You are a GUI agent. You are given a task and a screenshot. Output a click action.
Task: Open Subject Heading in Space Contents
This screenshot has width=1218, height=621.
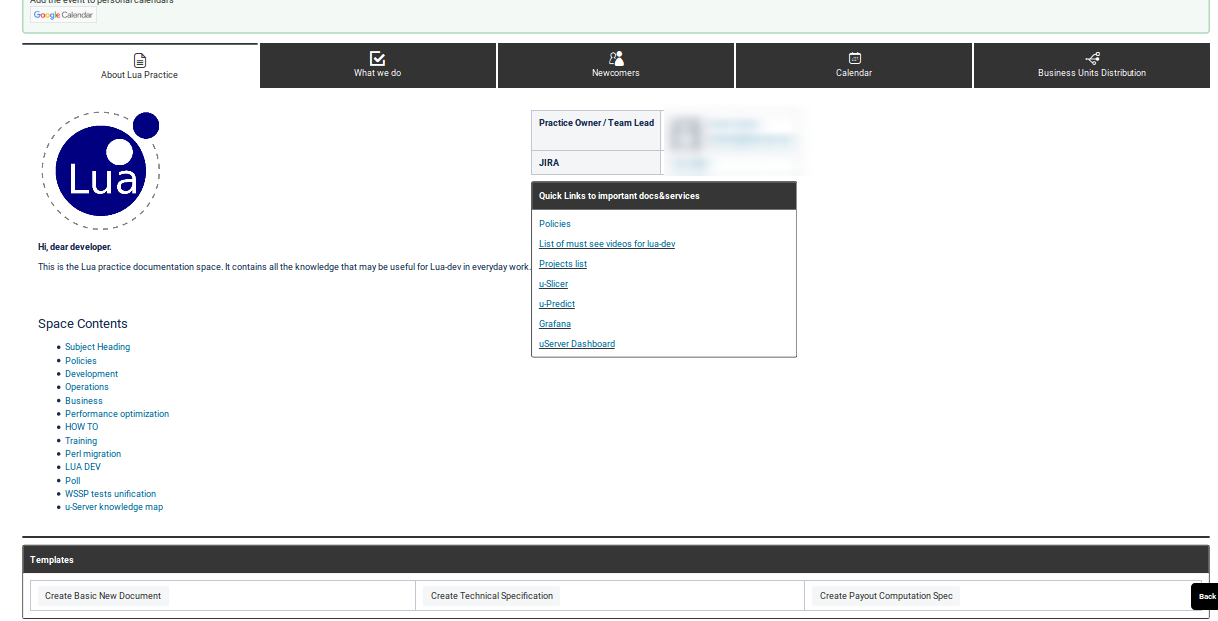[x=97, y=347]
